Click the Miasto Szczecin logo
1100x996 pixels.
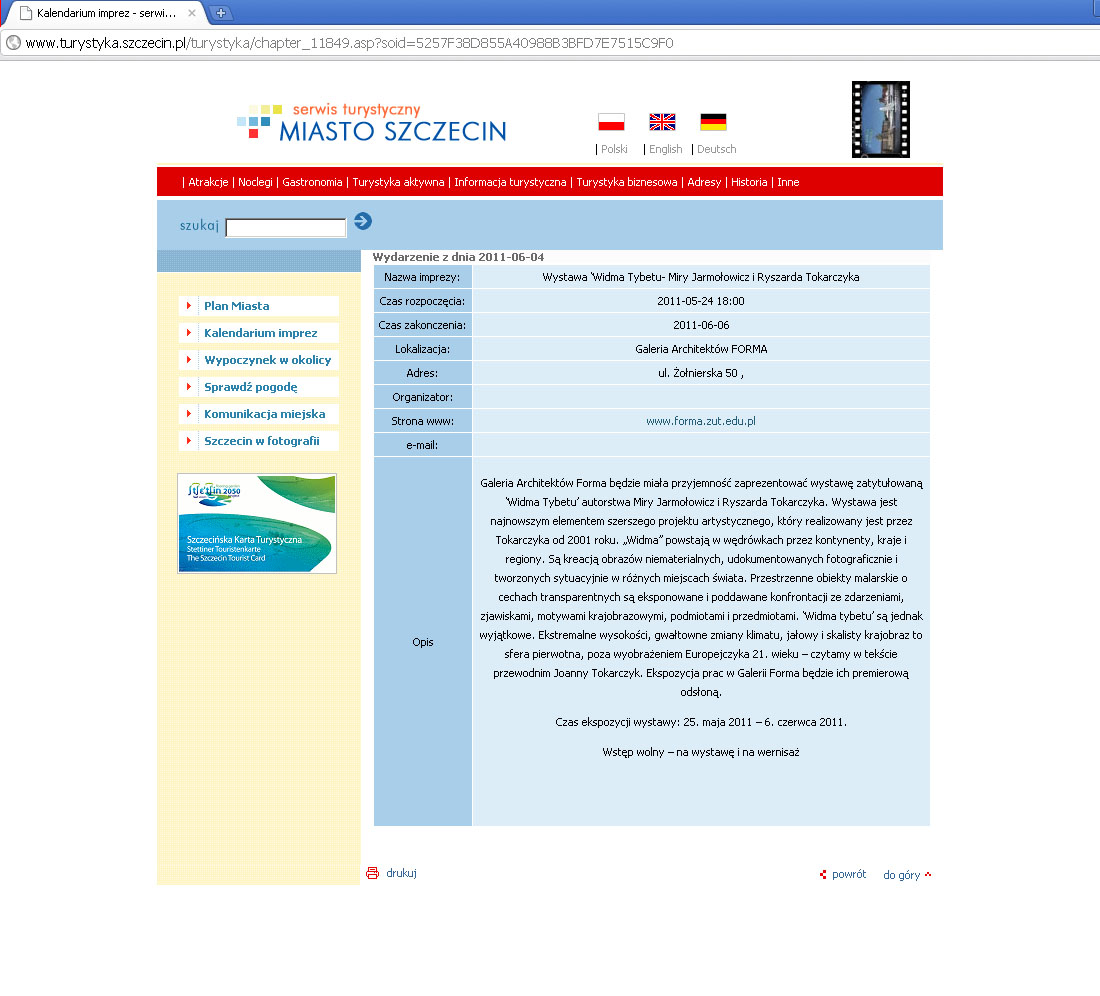(x=372, y=123)
